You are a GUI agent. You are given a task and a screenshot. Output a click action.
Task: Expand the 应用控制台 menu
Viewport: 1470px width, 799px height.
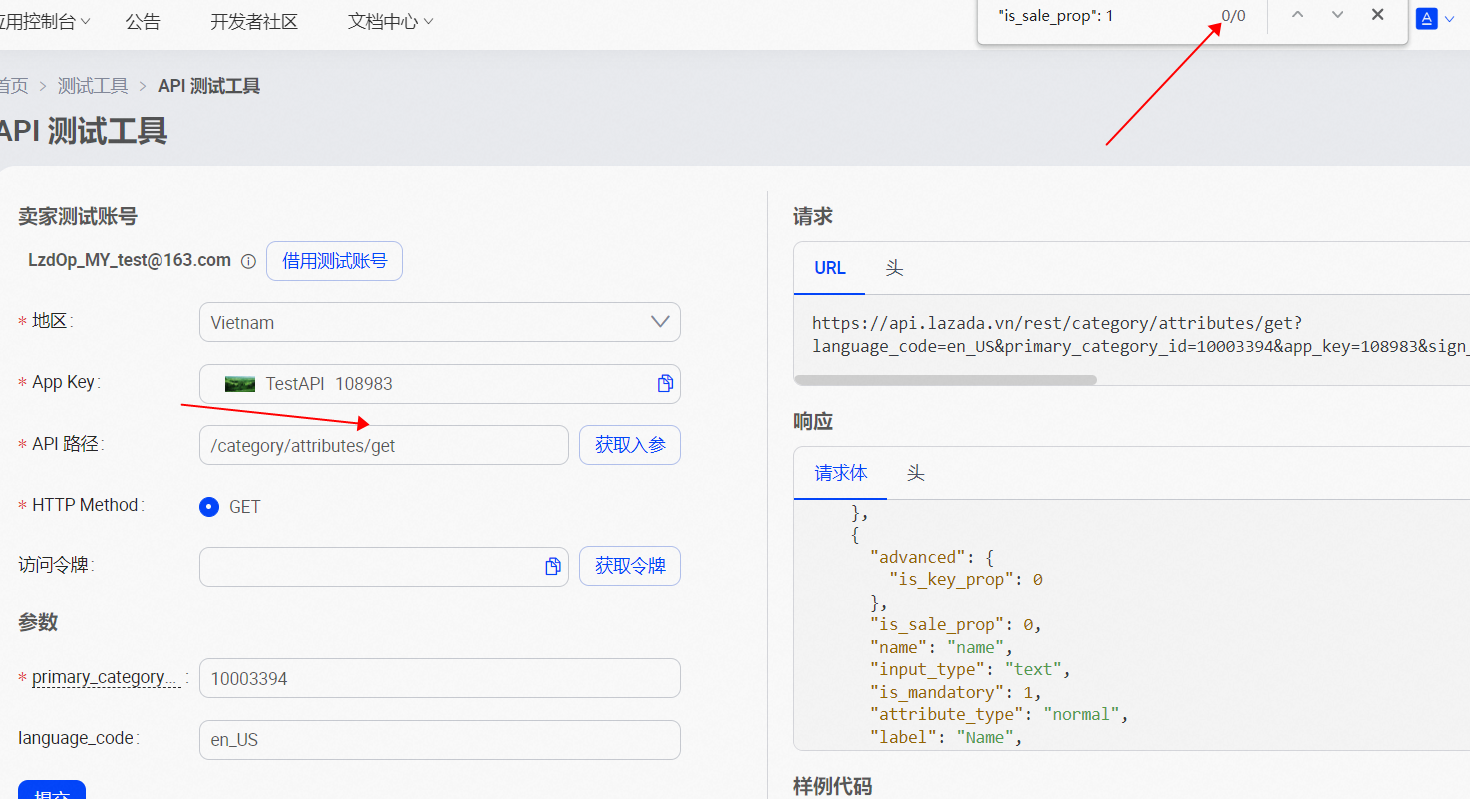[x=45, y=21]
